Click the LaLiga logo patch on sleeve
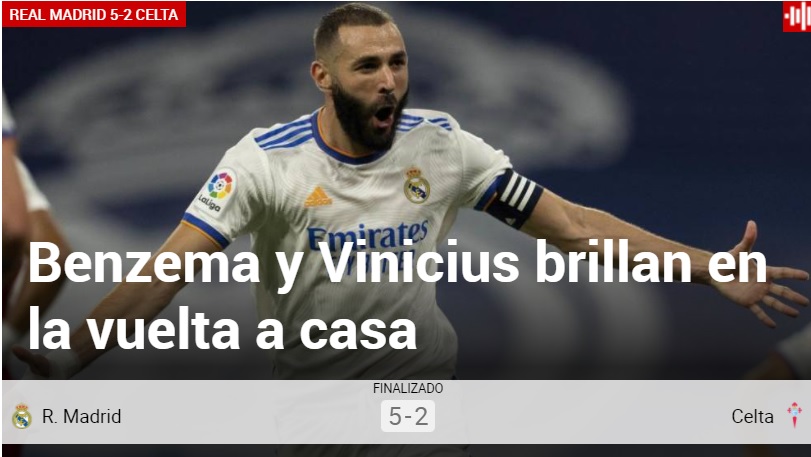This screenshot has width=811, height=457. (x=218, y=190)
